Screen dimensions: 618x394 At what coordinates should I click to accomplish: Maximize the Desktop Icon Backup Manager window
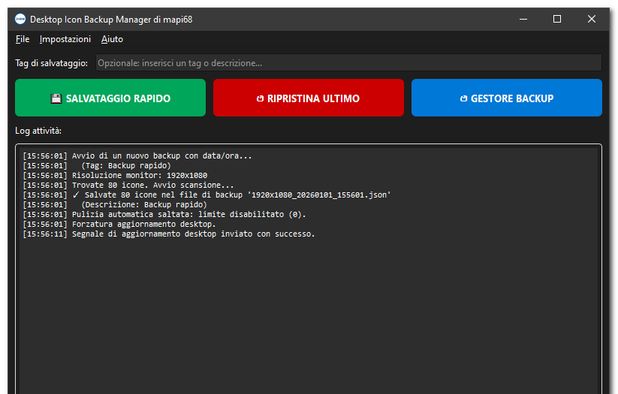(557, 19)
